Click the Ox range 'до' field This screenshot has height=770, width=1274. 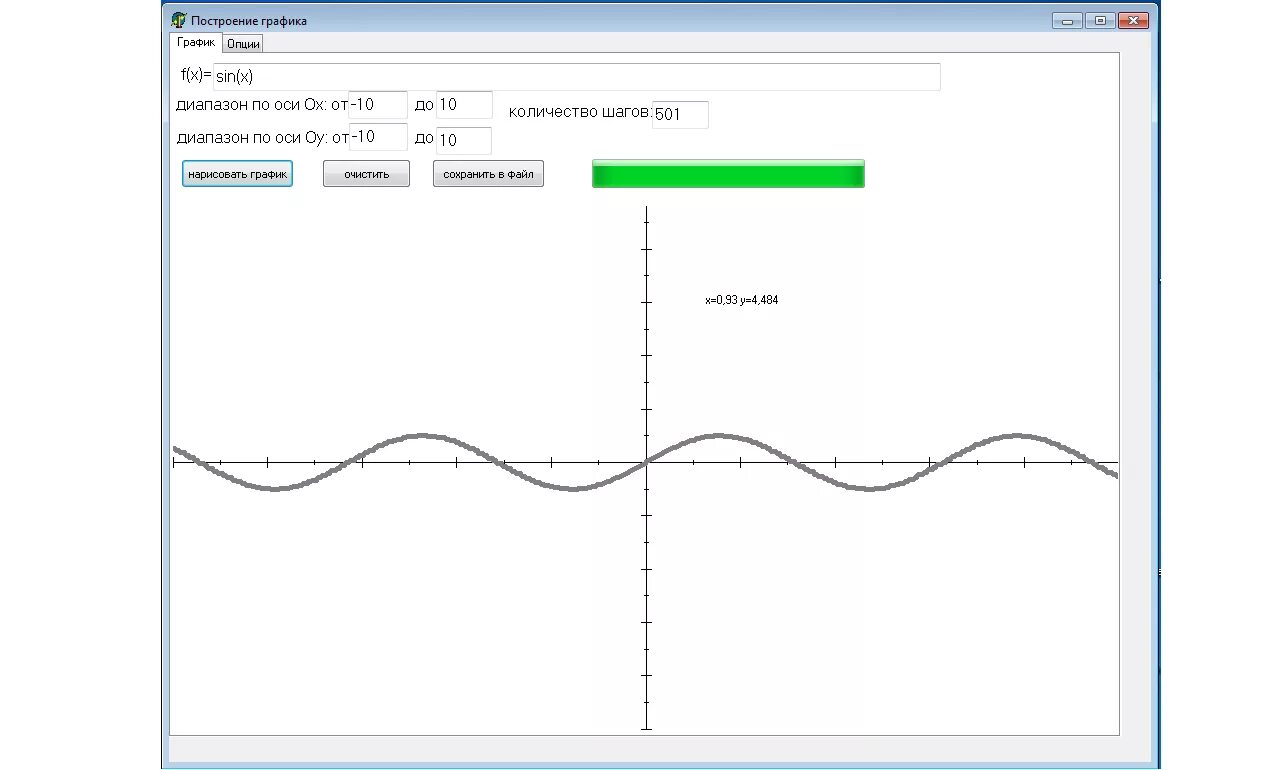(x=464, y=105)
